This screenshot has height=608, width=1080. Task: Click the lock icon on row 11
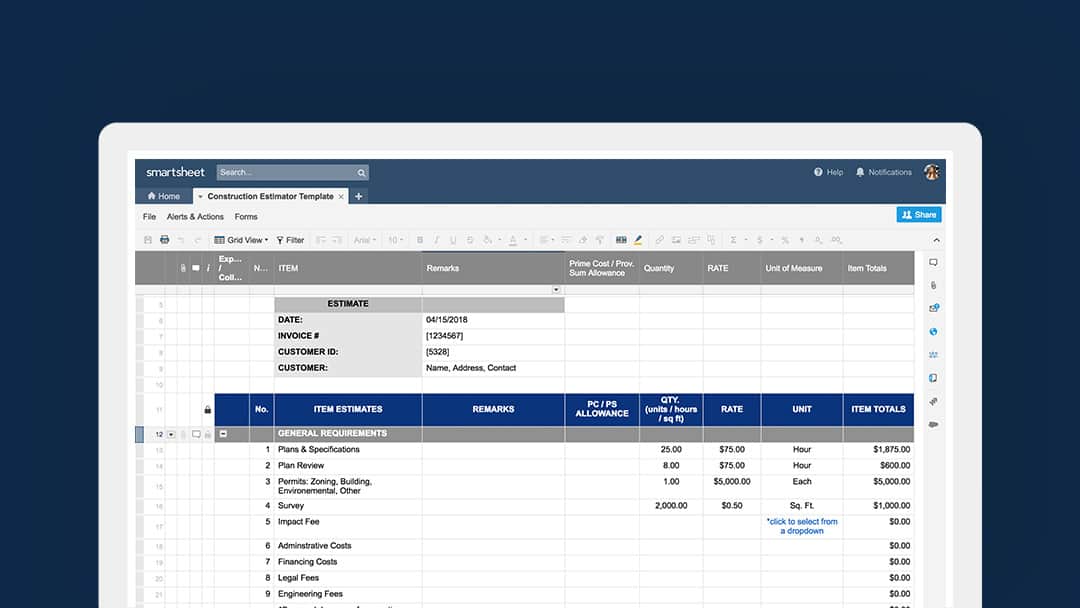click(208, 410)
